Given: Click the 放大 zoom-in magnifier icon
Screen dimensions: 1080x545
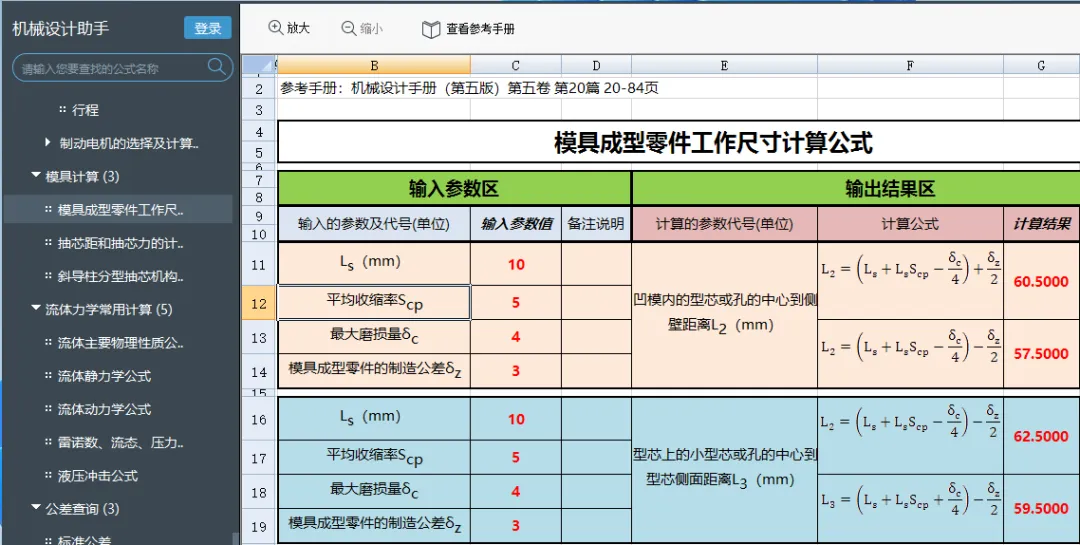Looking at the screenshot, I should (276, 28).
